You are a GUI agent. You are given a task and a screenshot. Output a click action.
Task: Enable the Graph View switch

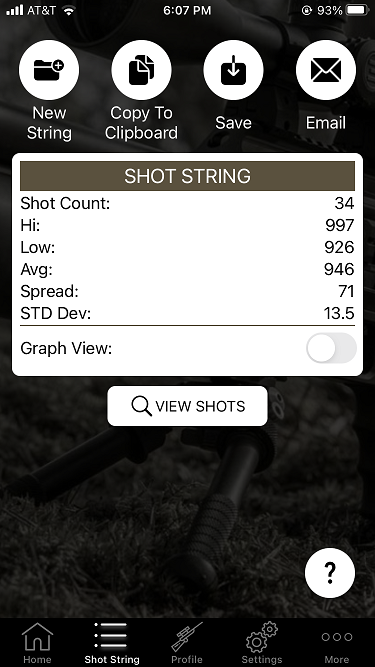[331, 348]
